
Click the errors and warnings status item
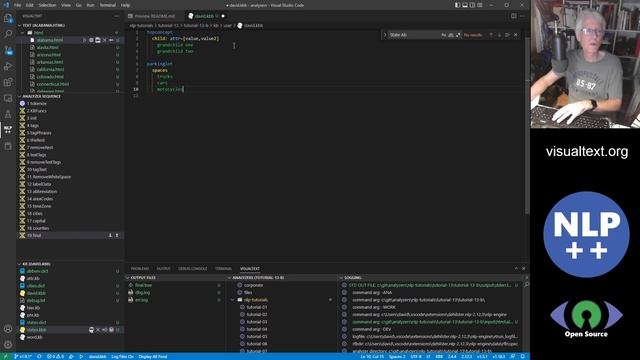pyautogui.click(x=56, y=356)
